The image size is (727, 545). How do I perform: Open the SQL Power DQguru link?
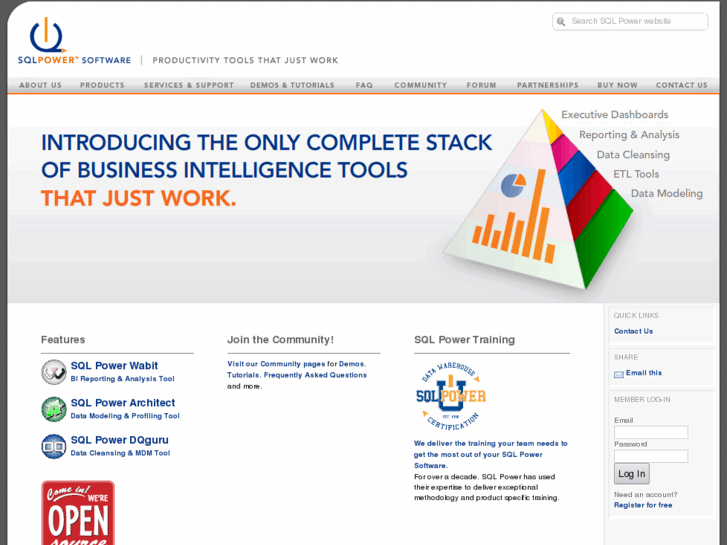point(120,440)
